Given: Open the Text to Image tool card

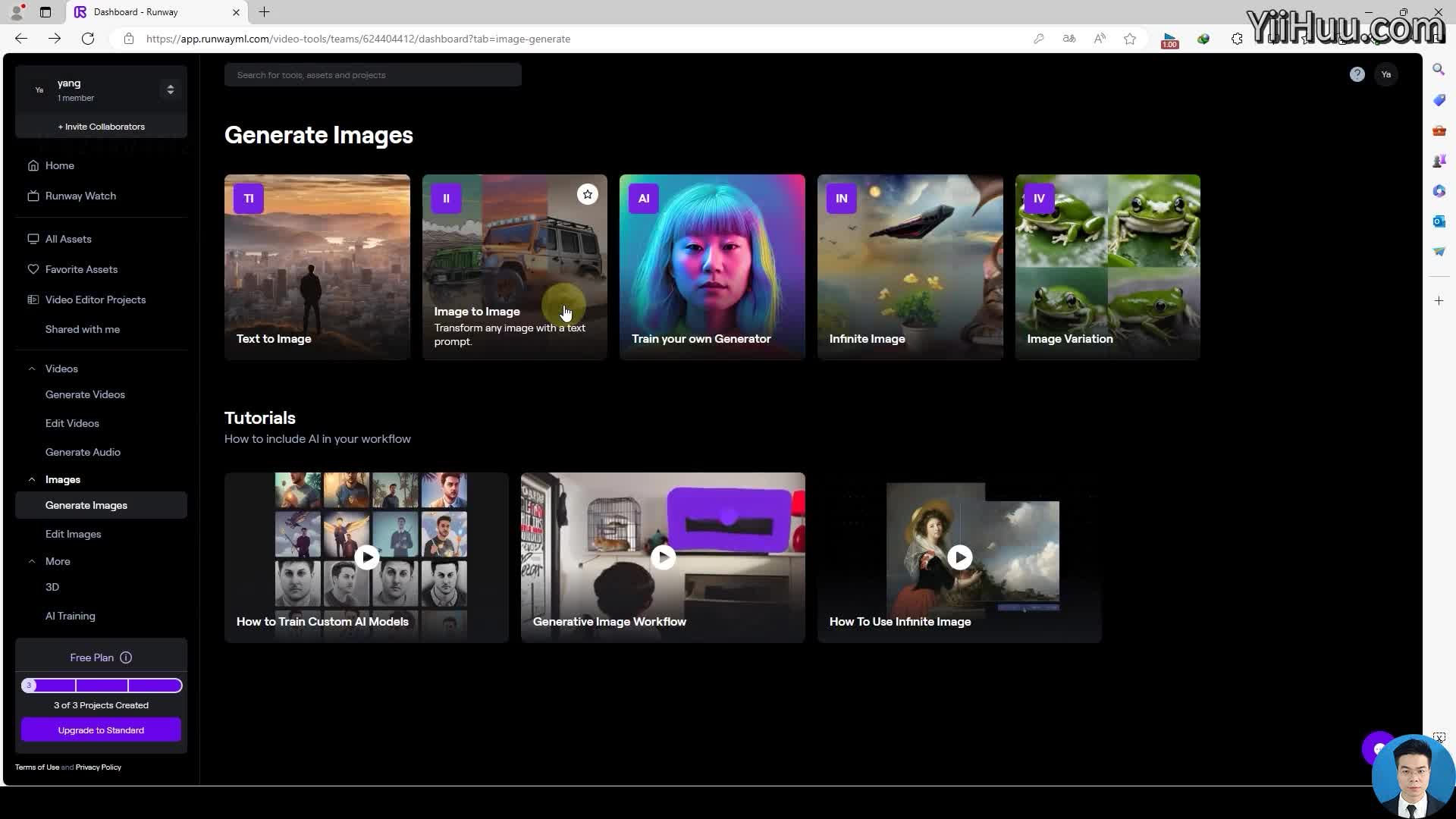Looking at the screenshot, I should [x=317, y=267].
